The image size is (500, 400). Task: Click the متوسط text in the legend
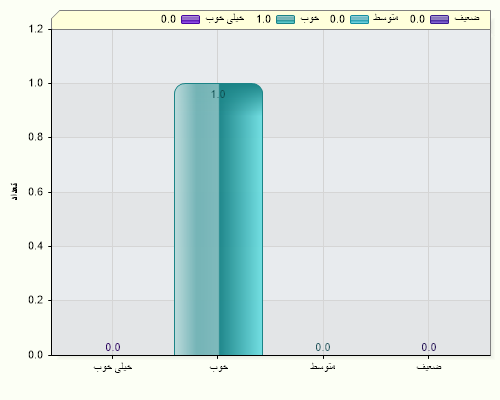(385, 18)
